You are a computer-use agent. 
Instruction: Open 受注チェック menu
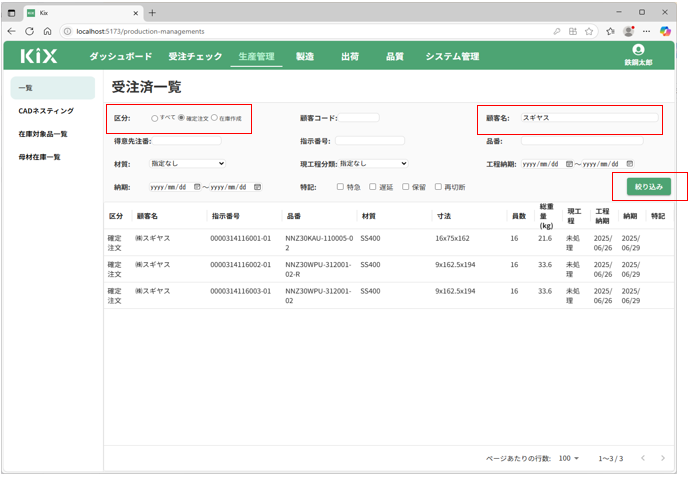coord(195,57)
